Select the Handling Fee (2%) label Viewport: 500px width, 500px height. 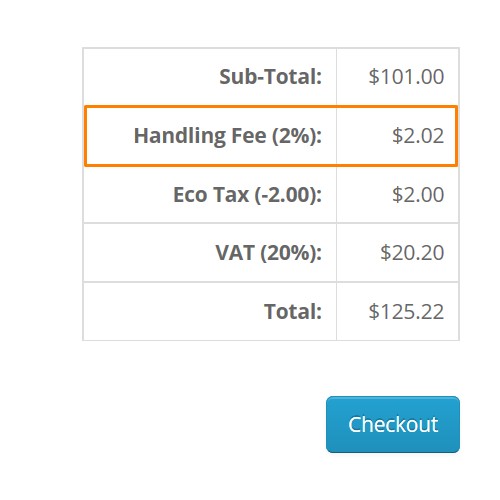(228, 136)
